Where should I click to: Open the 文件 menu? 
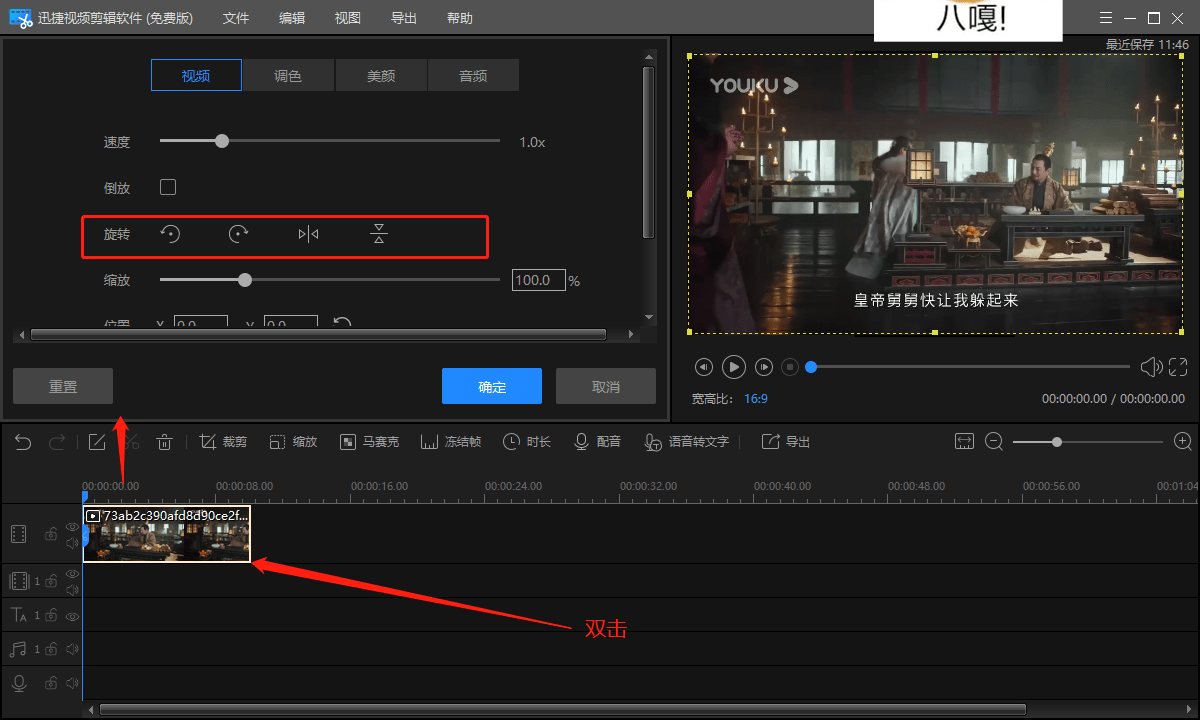point(236,18)
